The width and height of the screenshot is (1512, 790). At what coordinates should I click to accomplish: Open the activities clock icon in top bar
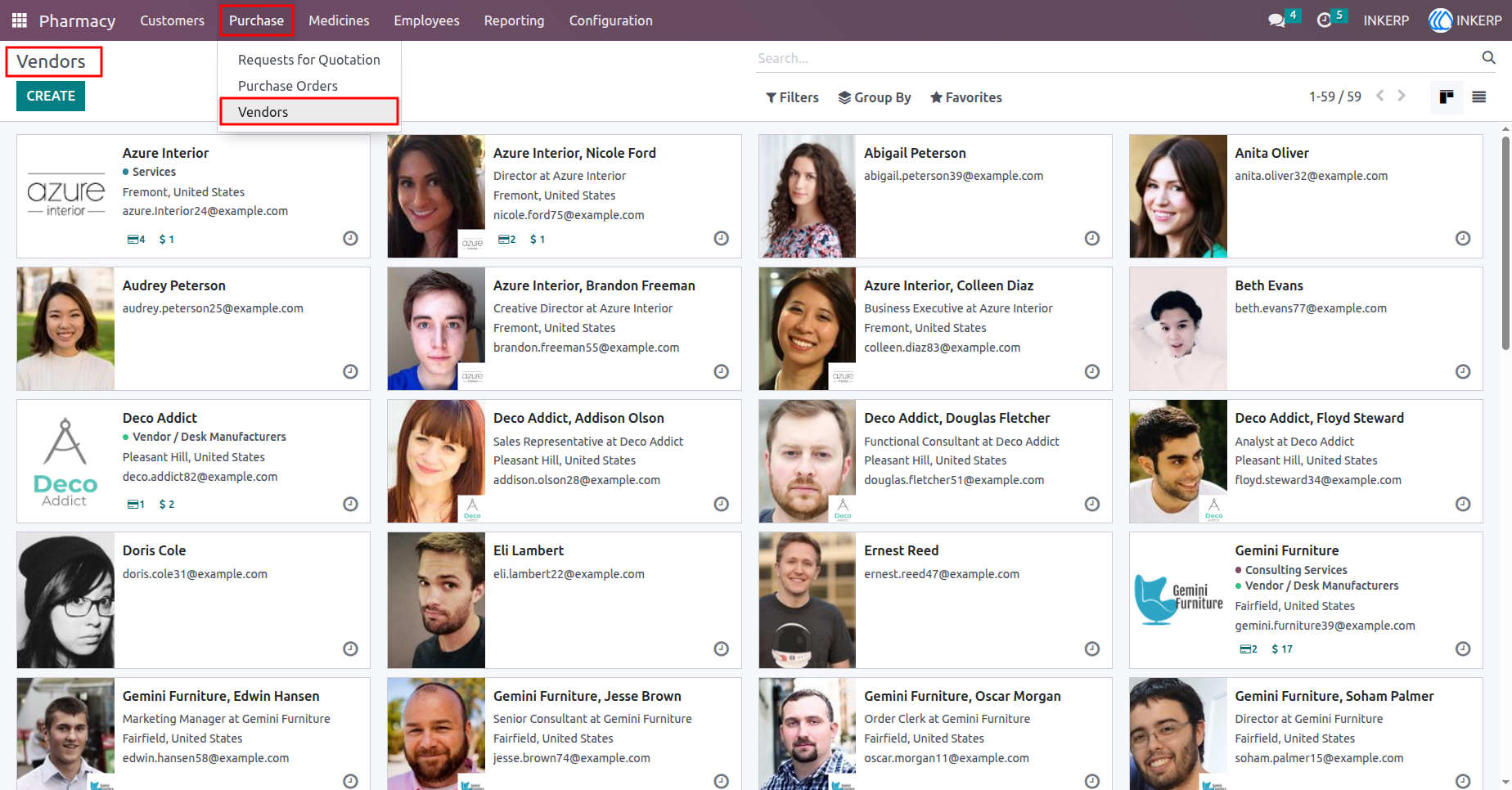pyautogui.click(x=1324, y=20)
